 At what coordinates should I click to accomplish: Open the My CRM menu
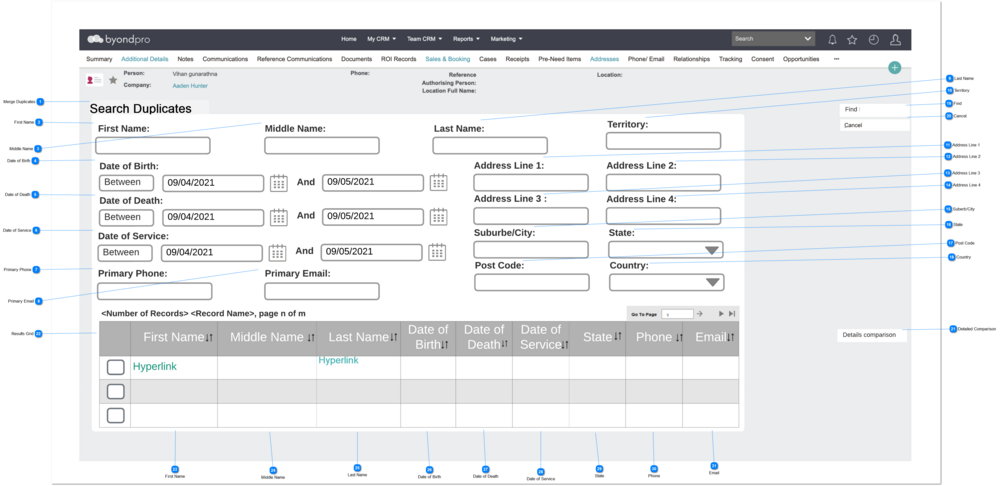381,39
